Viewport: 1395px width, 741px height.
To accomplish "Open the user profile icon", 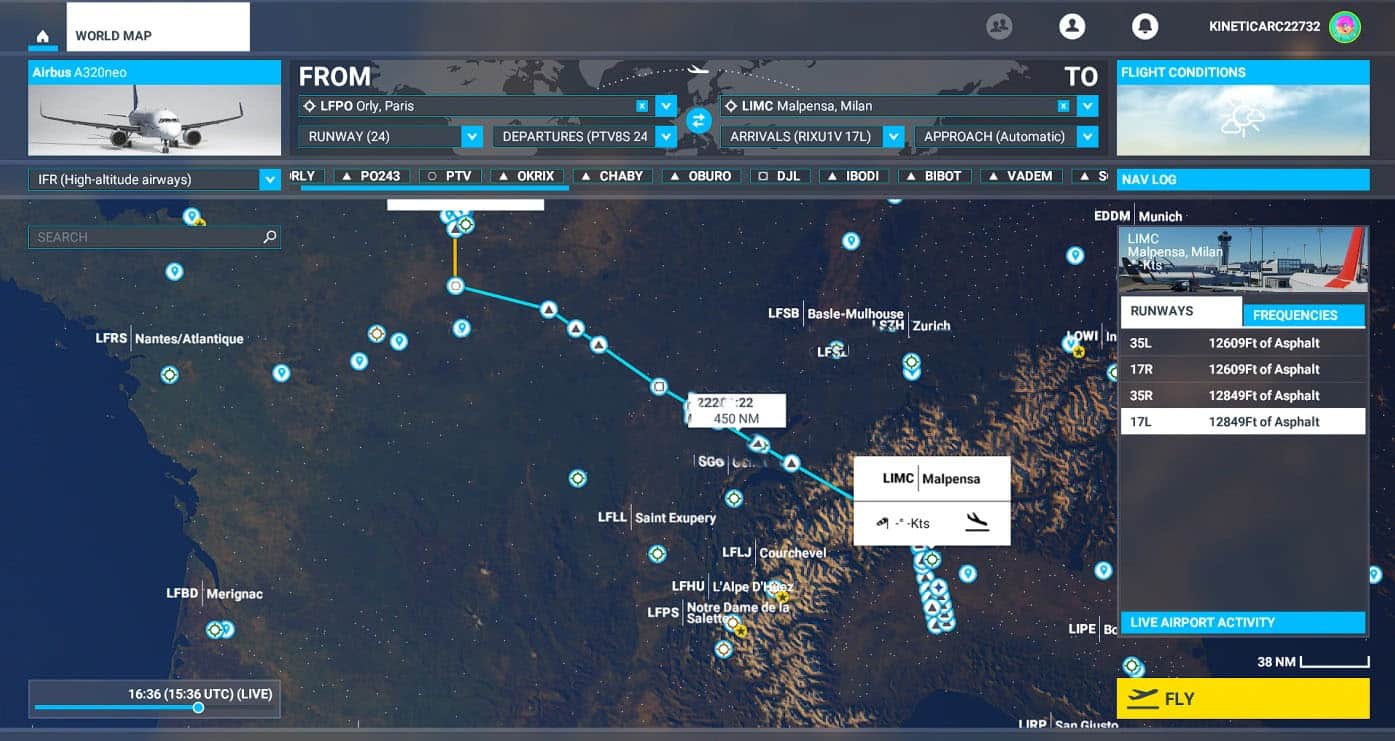I will [x=1072, y=27].
